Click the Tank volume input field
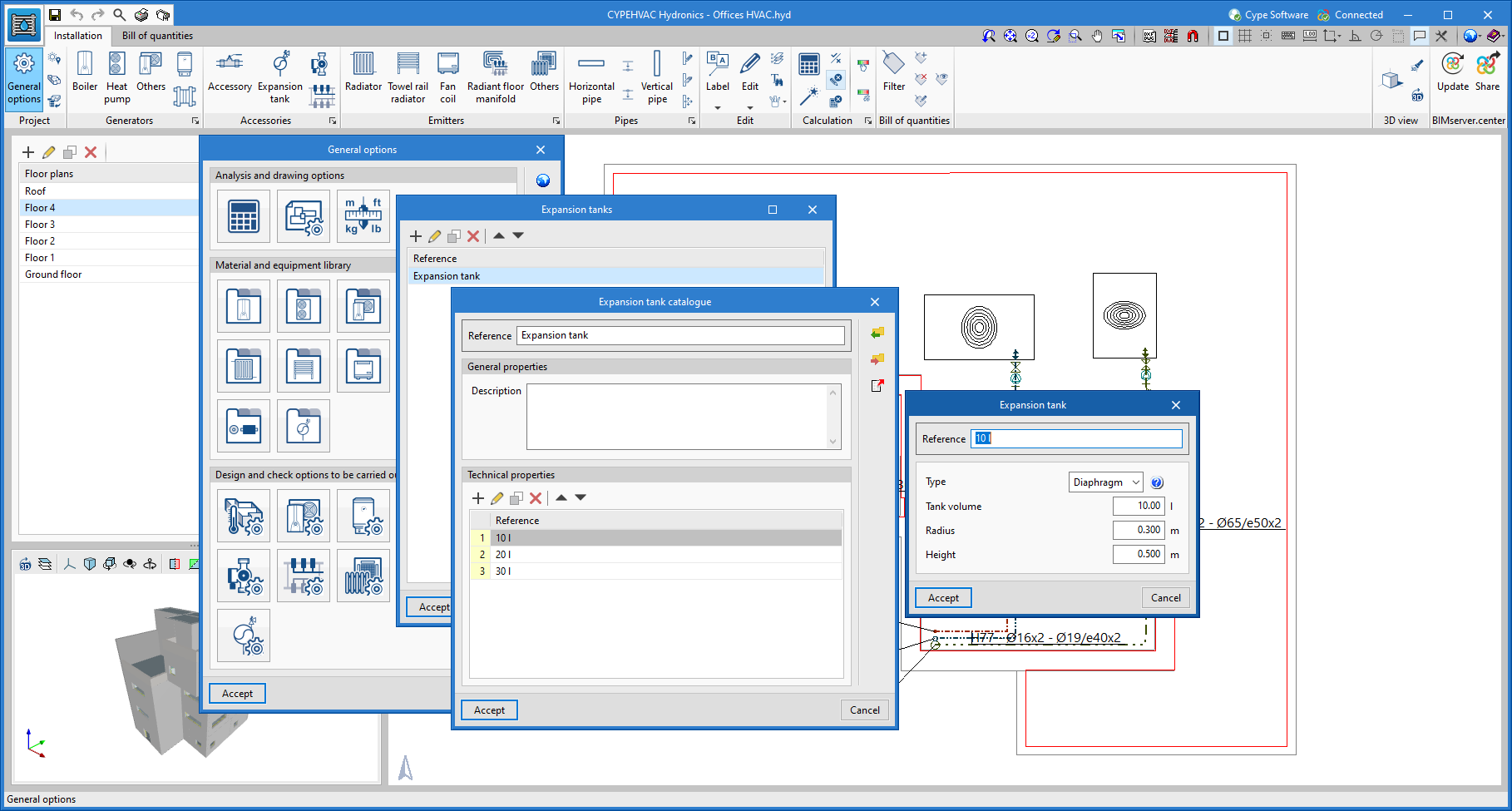Screen dimensions: 1512x811 [1138, 506]
